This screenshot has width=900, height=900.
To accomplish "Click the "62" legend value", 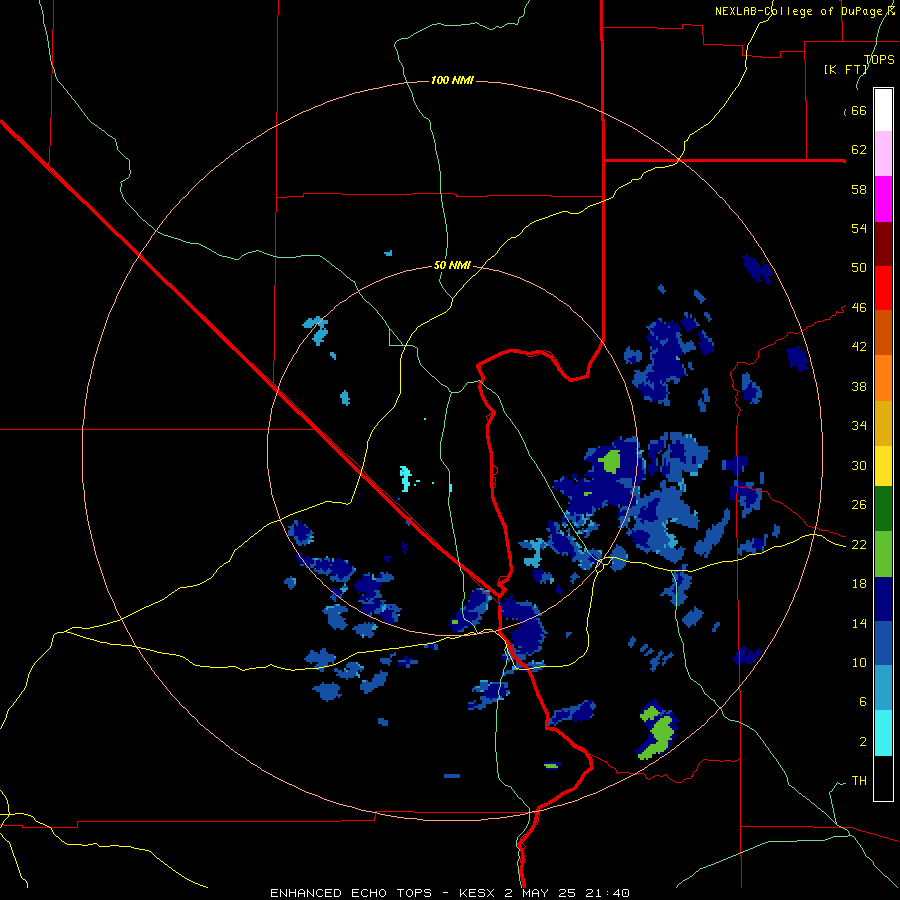I will click(859, 150).
